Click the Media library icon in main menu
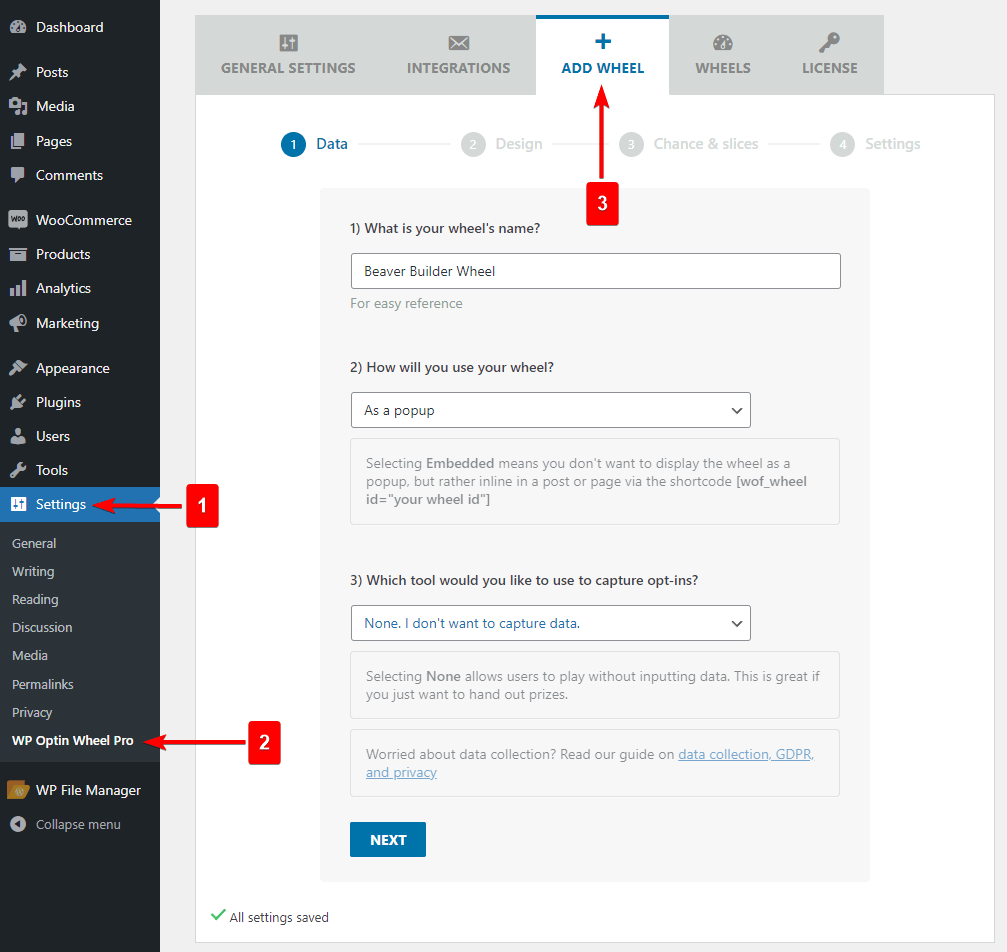Image resolution: width=1007 pixels, height=952 pixels. [x=18, y=106]
